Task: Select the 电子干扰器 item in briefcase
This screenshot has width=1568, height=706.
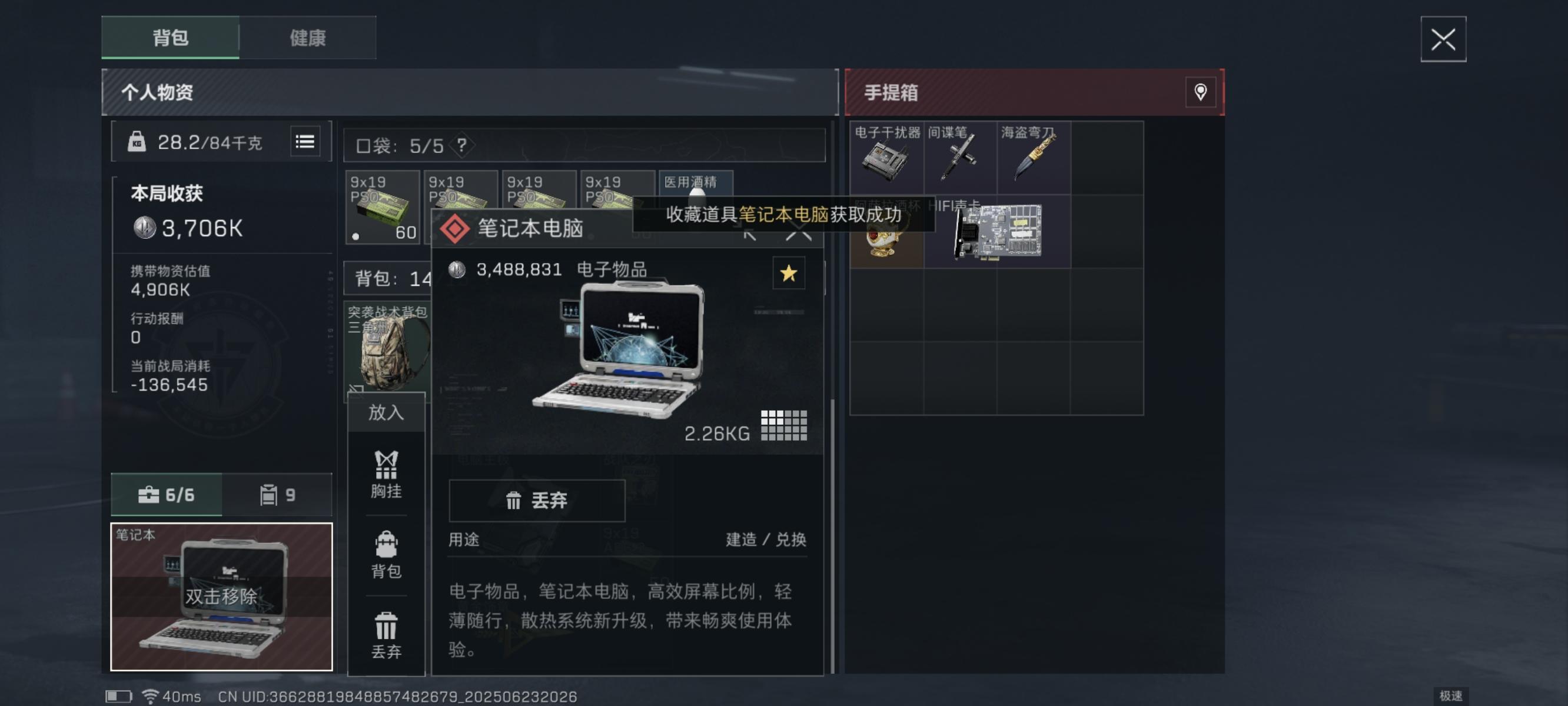Action: pos(887,158)
